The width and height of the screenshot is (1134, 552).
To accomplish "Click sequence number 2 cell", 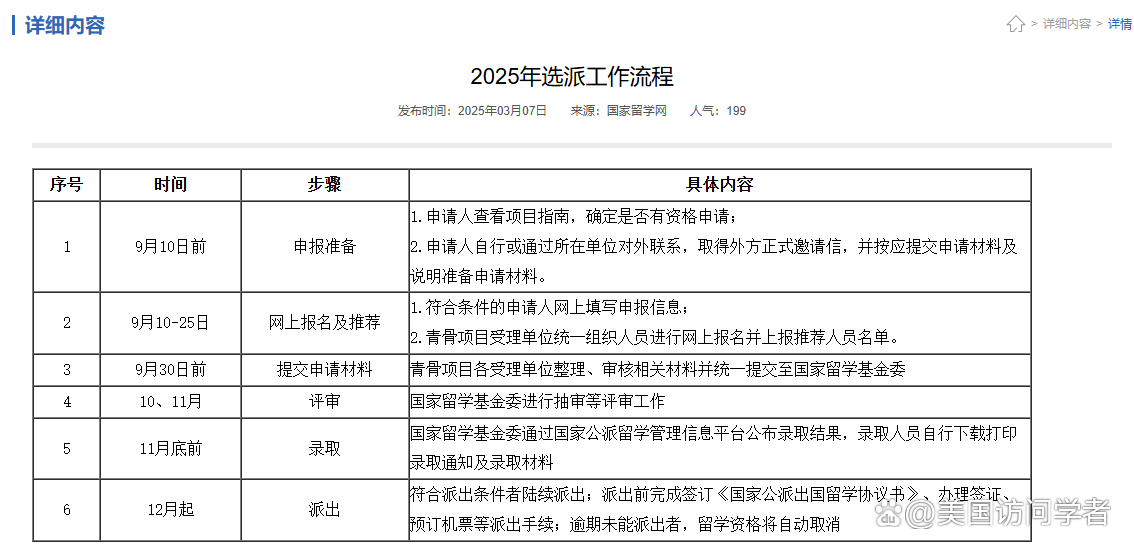I will tap(67, 323).
